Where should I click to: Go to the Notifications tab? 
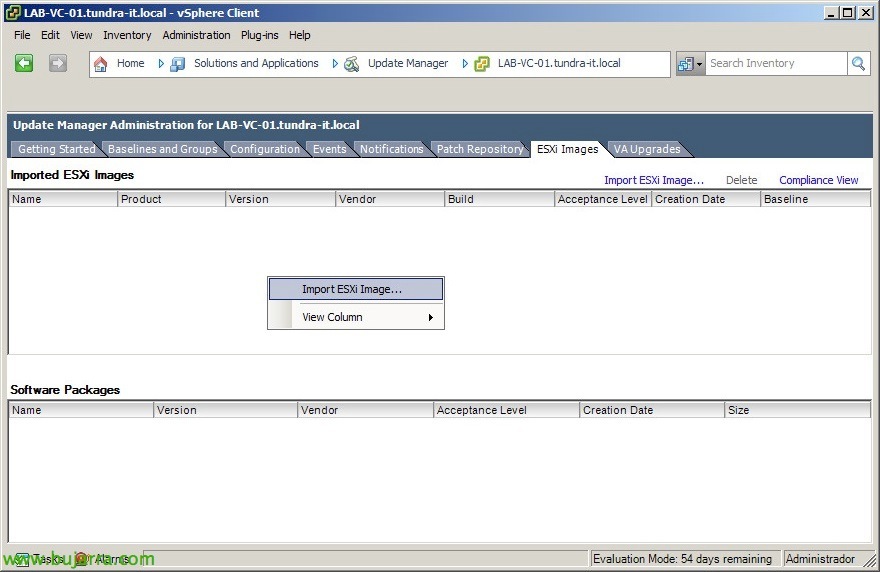(392, 149)
